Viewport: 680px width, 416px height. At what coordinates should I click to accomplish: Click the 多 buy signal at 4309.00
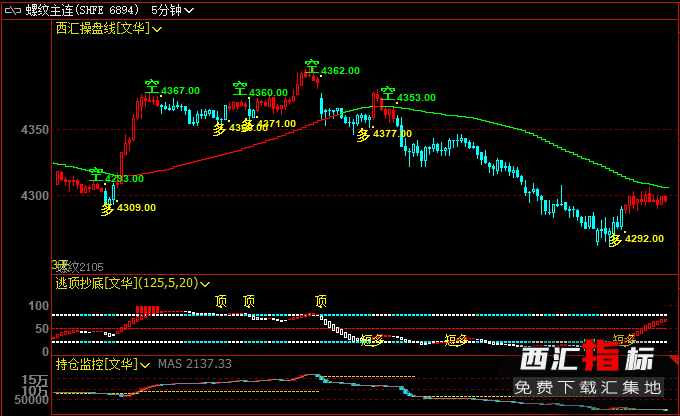pyautogui.click(x=108, y=208)
